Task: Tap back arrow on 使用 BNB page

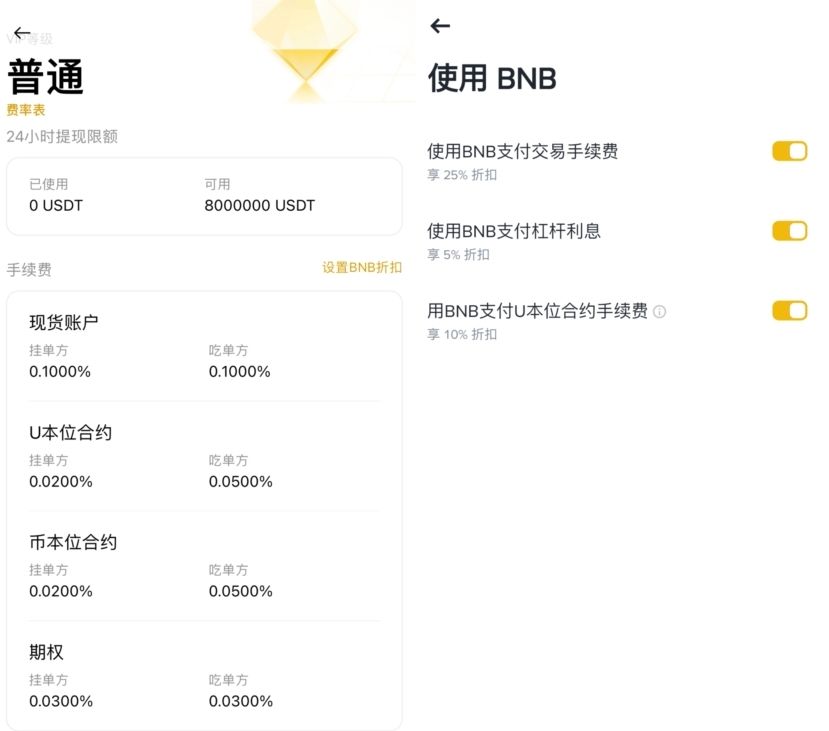Action: [x=440, y=27]
